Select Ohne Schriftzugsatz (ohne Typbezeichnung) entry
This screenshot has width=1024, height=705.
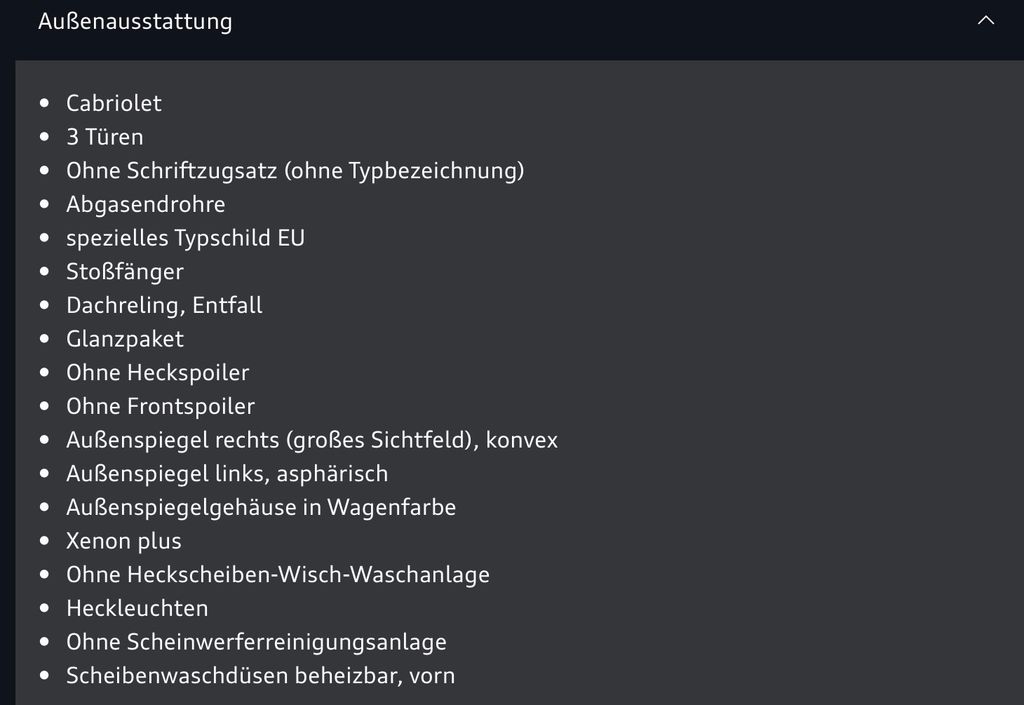click(295, 171)
